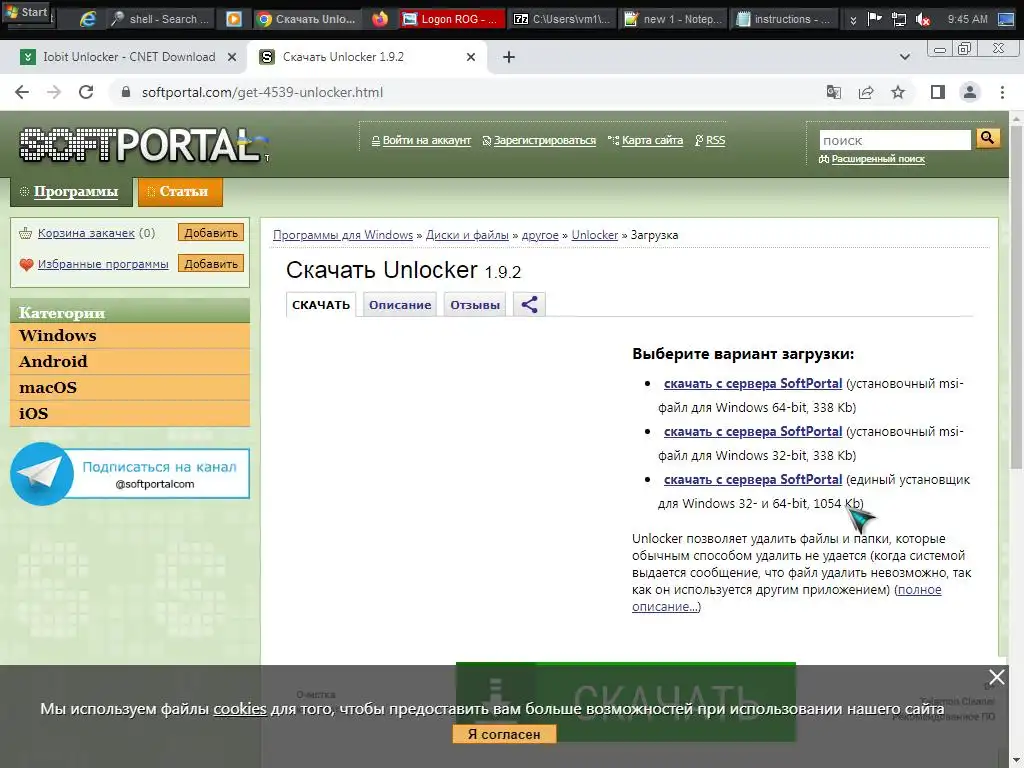1024x768 pixels.
Task: Click Unlocker breadcrumb link
Action: pyautogui.click(x=594, y=235)
